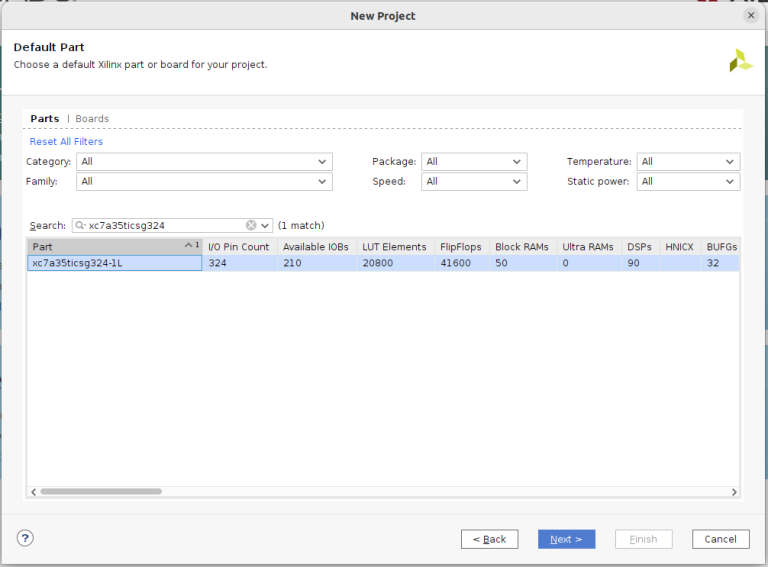The image size is (768, 567).
Task: Switch to the Boards tab
Action: click(92, 119)
